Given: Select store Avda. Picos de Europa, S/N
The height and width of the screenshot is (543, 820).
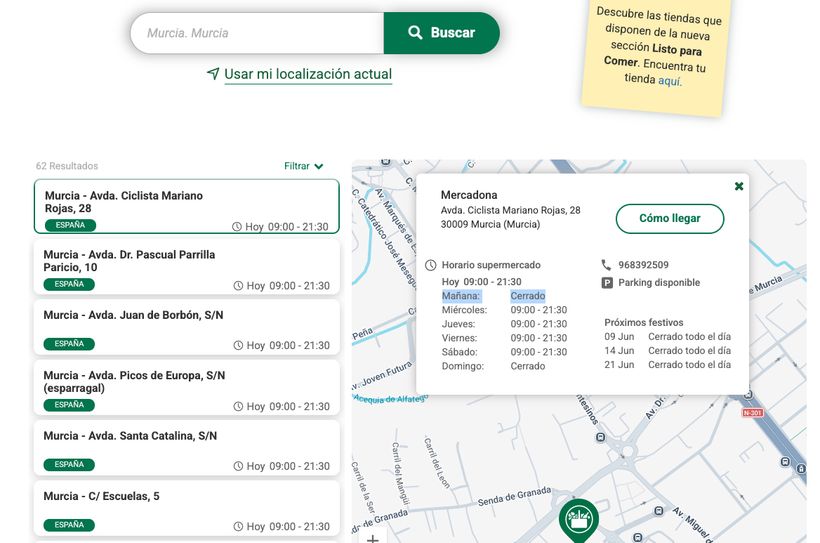Looking at the screenshot, I should [187, 388].
